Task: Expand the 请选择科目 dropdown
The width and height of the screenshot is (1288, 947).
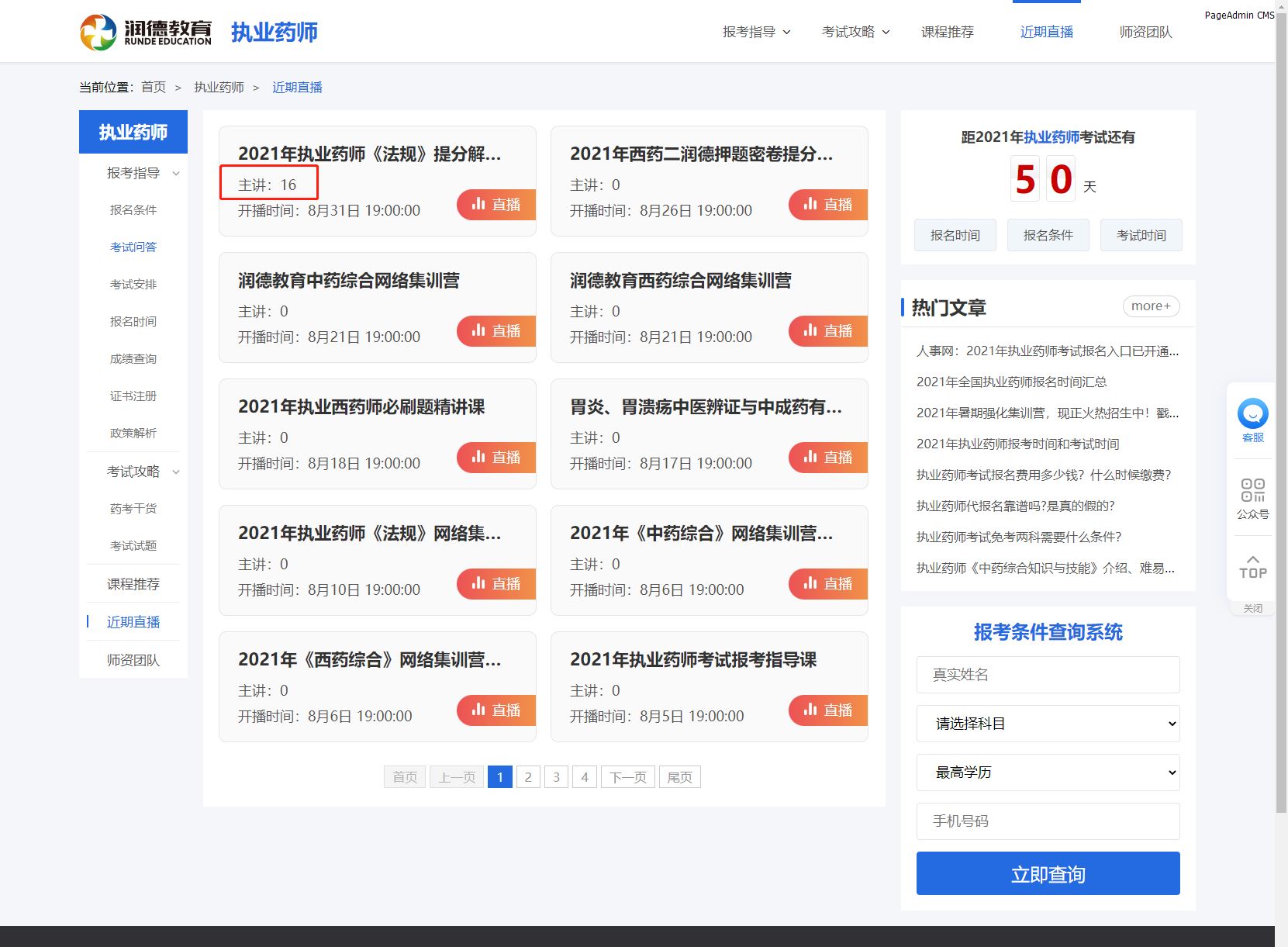Action: point(1048,724)
